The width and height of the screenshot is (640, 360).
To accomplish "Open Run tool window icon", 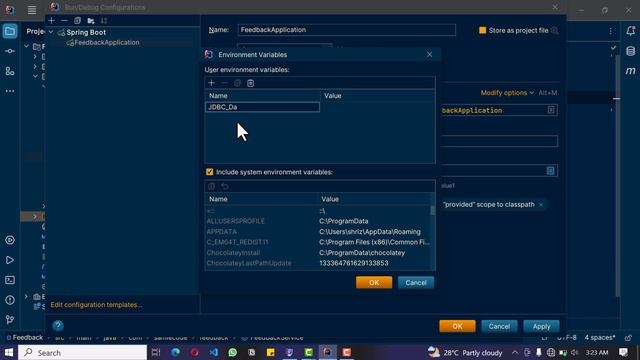I will (10, 260).
